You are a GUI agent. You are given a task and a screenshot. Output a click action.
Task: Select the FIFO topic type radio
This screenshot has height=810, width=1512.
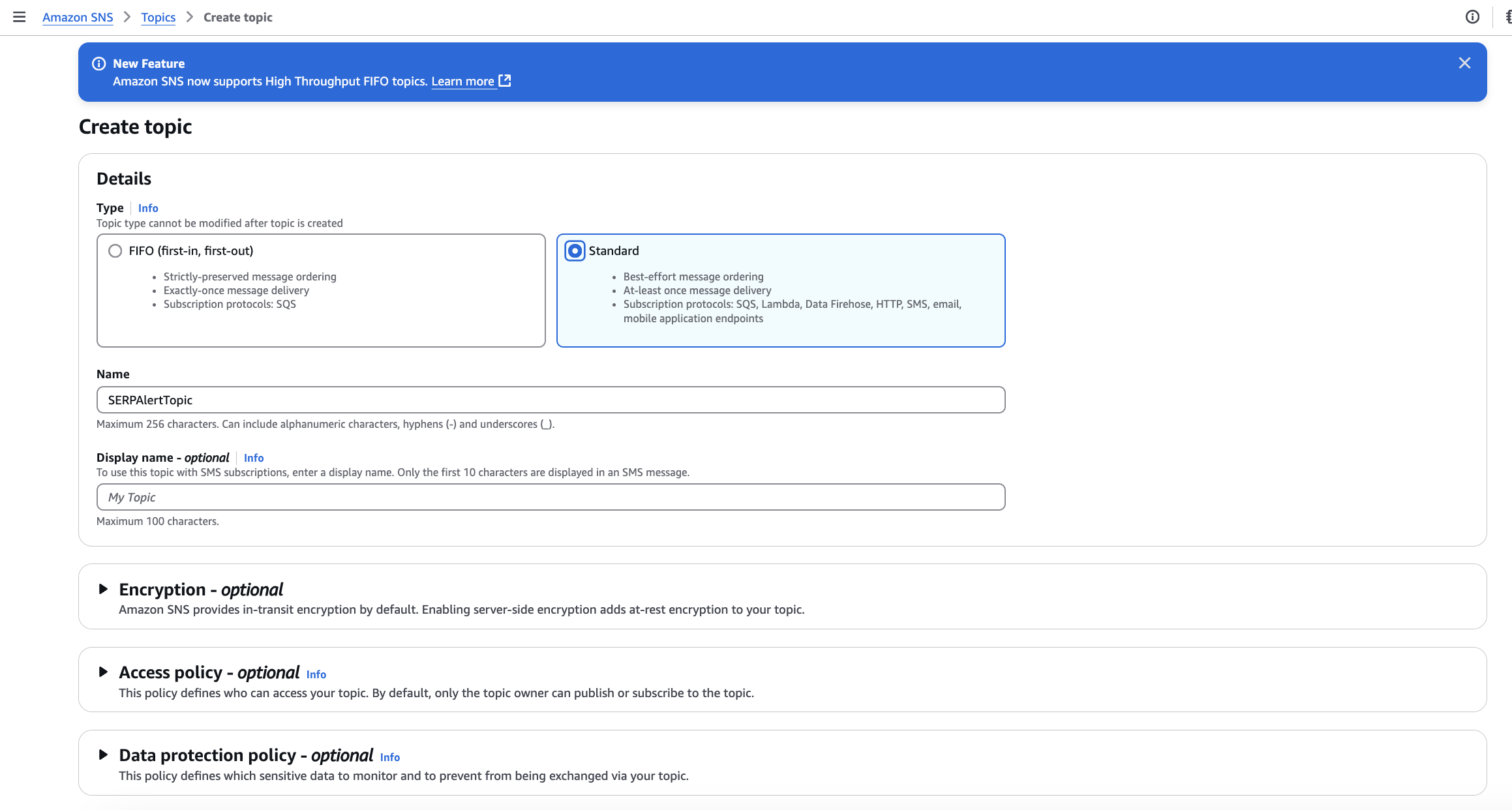coord(115,251)
